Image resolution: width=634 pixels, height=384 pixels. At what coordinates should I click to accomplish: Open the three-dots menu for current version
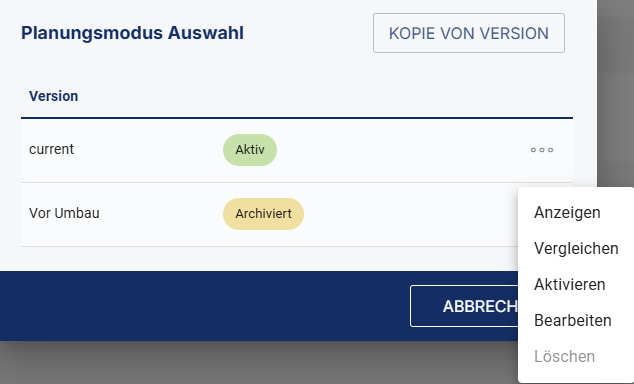pyautogui.click(x=542, y=150)
